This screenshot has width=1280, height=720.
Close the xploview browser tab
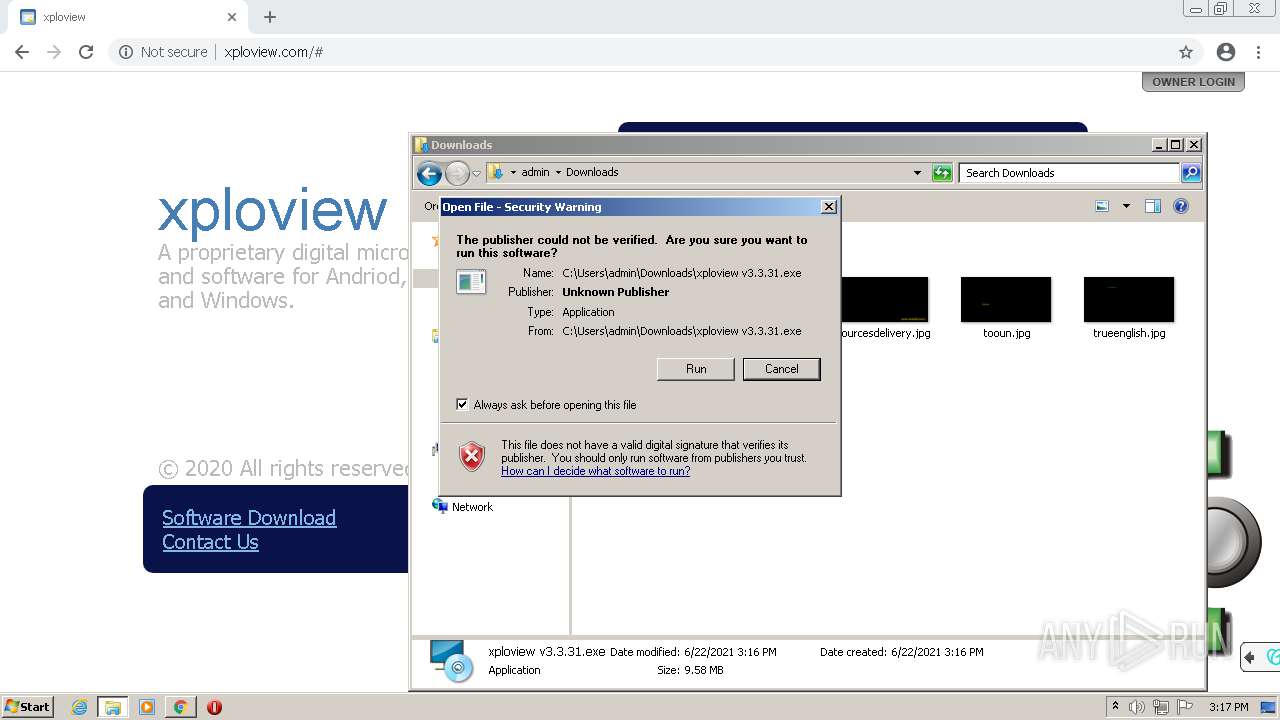click(x=232, y=17)
